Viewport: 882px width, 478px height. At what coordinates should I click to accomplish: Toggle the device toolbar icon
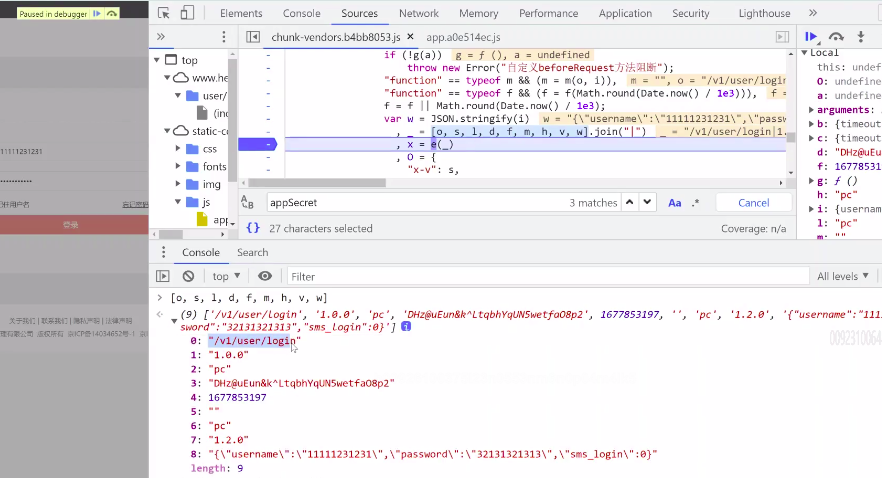[187, 13]
